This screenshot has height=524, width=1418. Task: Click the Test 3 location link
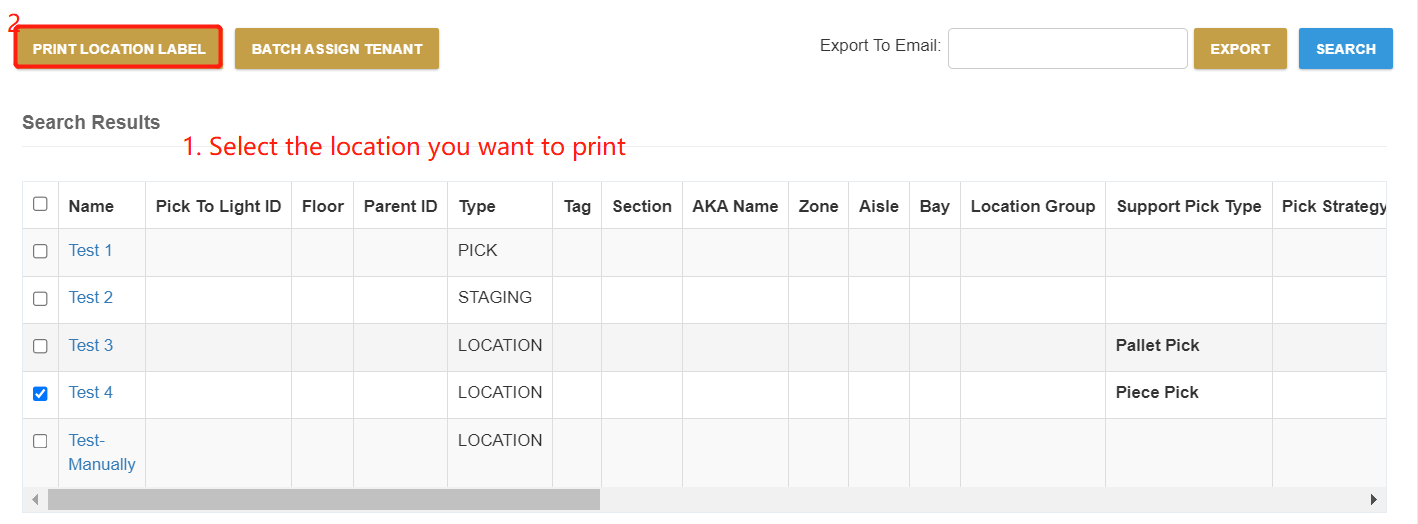tap(90, 345)
